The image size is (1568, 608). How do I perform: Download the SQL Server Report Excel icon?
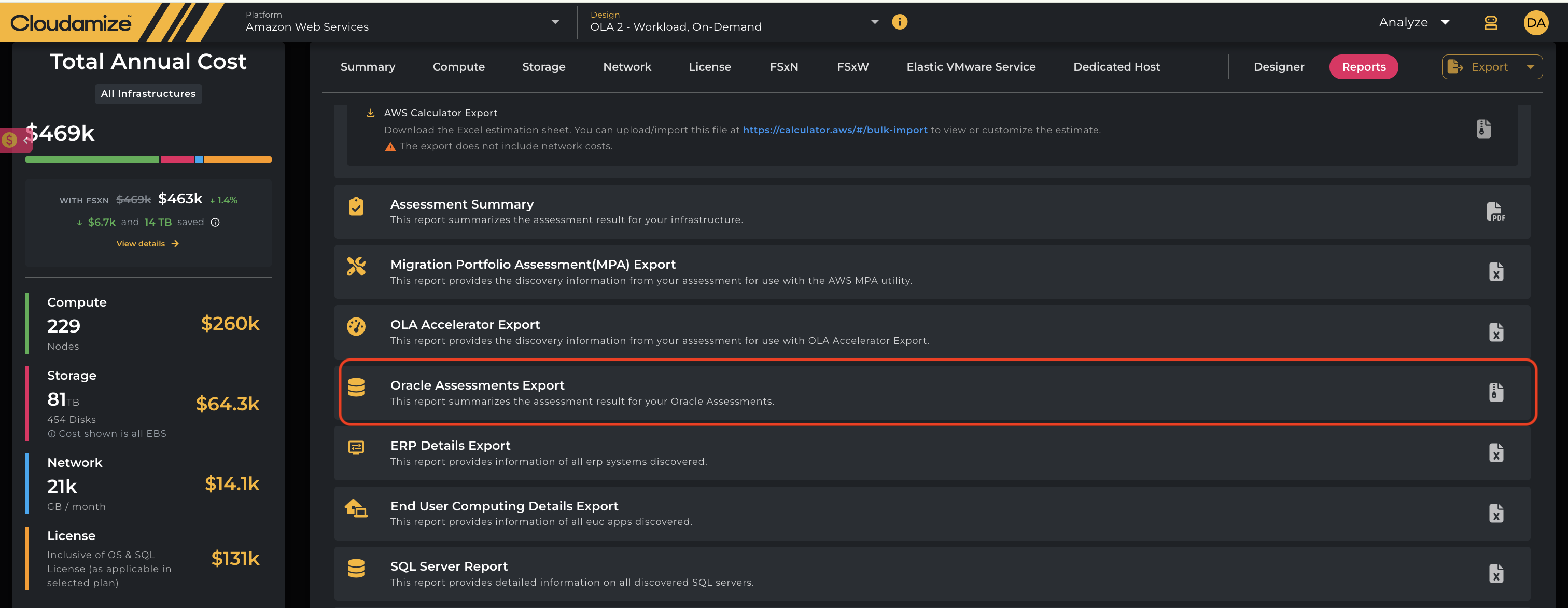click(x=1496, y=574)
